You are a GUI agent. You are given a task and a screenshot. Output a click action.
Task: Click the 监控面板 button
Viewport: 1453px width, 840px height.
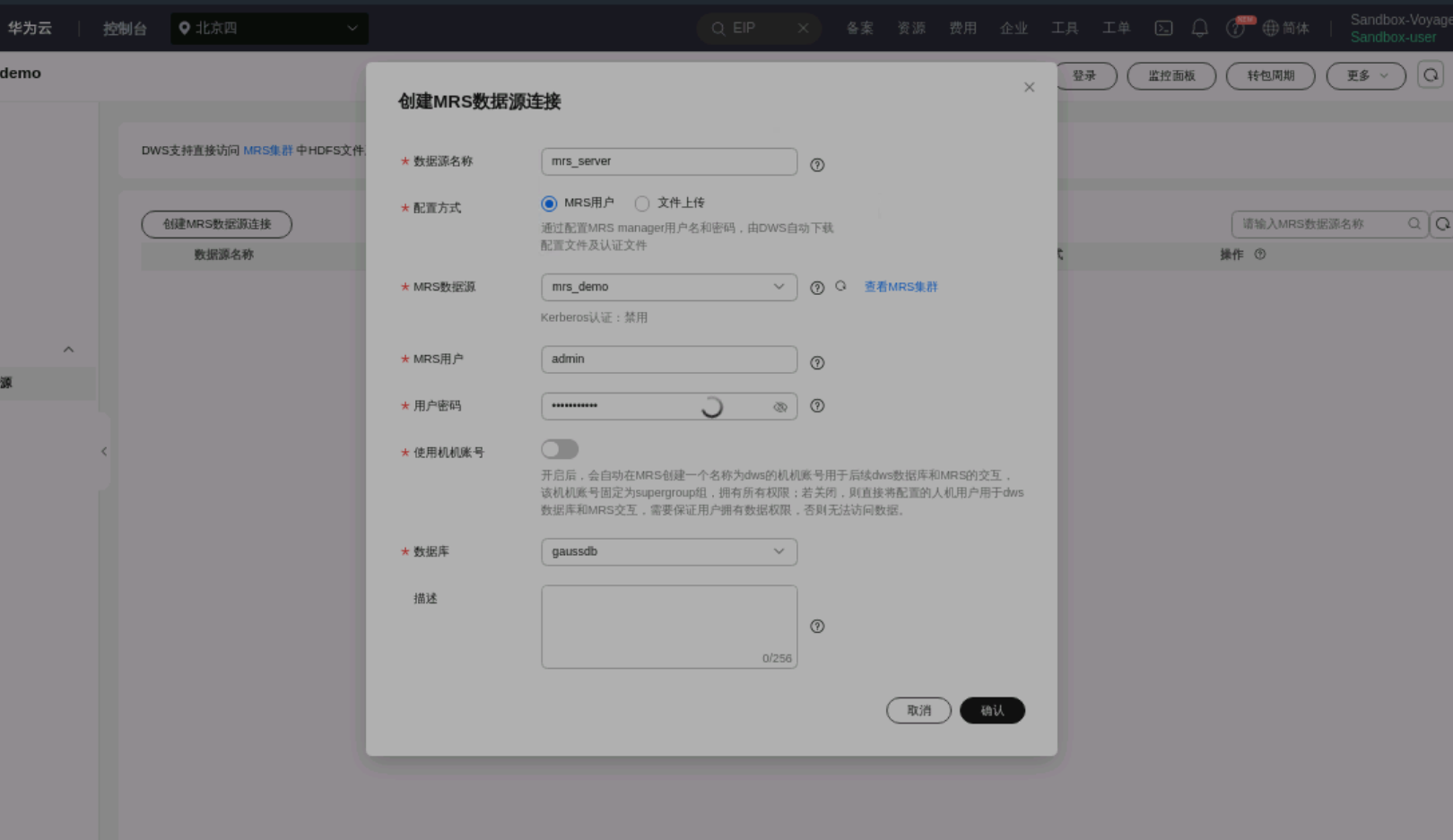coord(1171,76)
